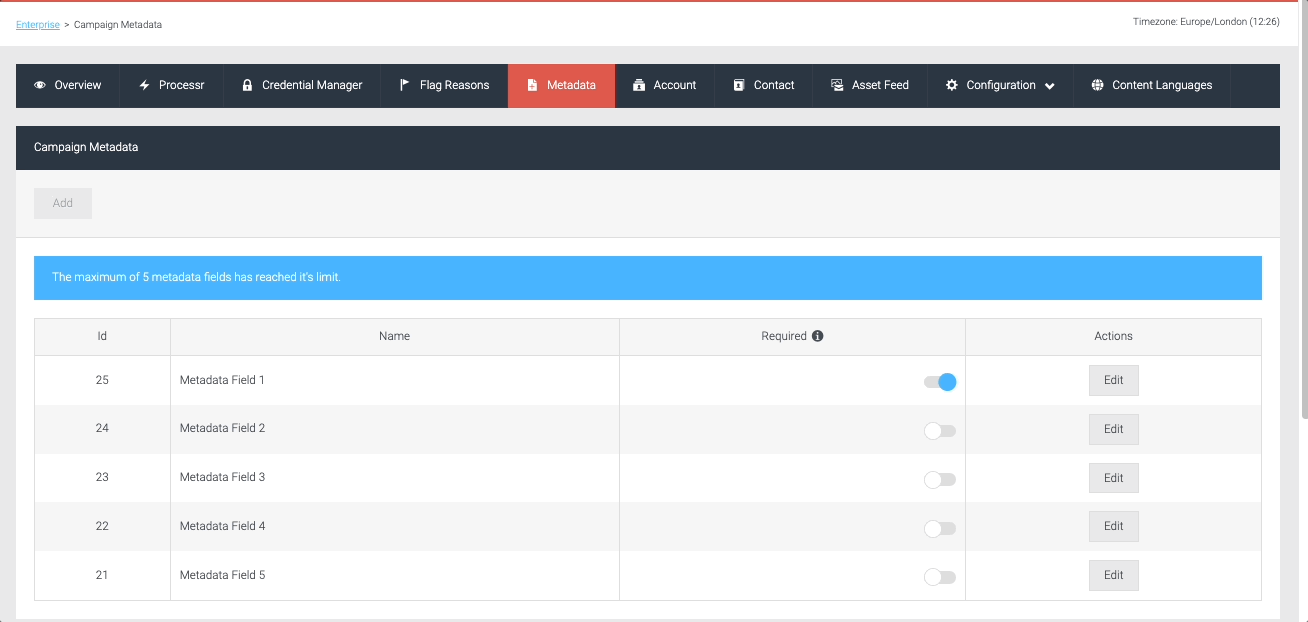Open Content Languages tab
The height and width of the screenshot is (622, 1308).
pyautogui.click(x=1152, y=86)
